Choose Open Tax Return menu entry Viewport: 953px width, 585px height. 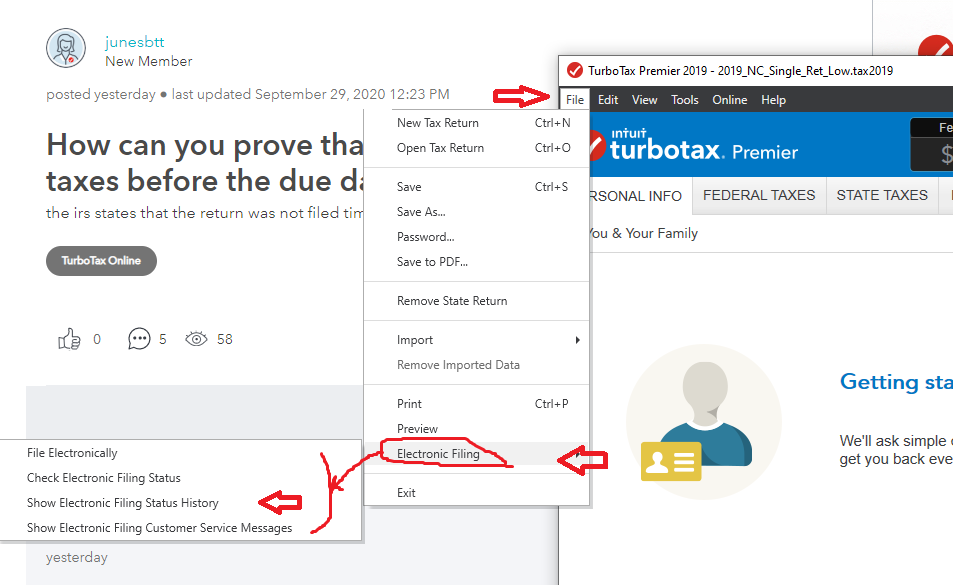[476, 148]
